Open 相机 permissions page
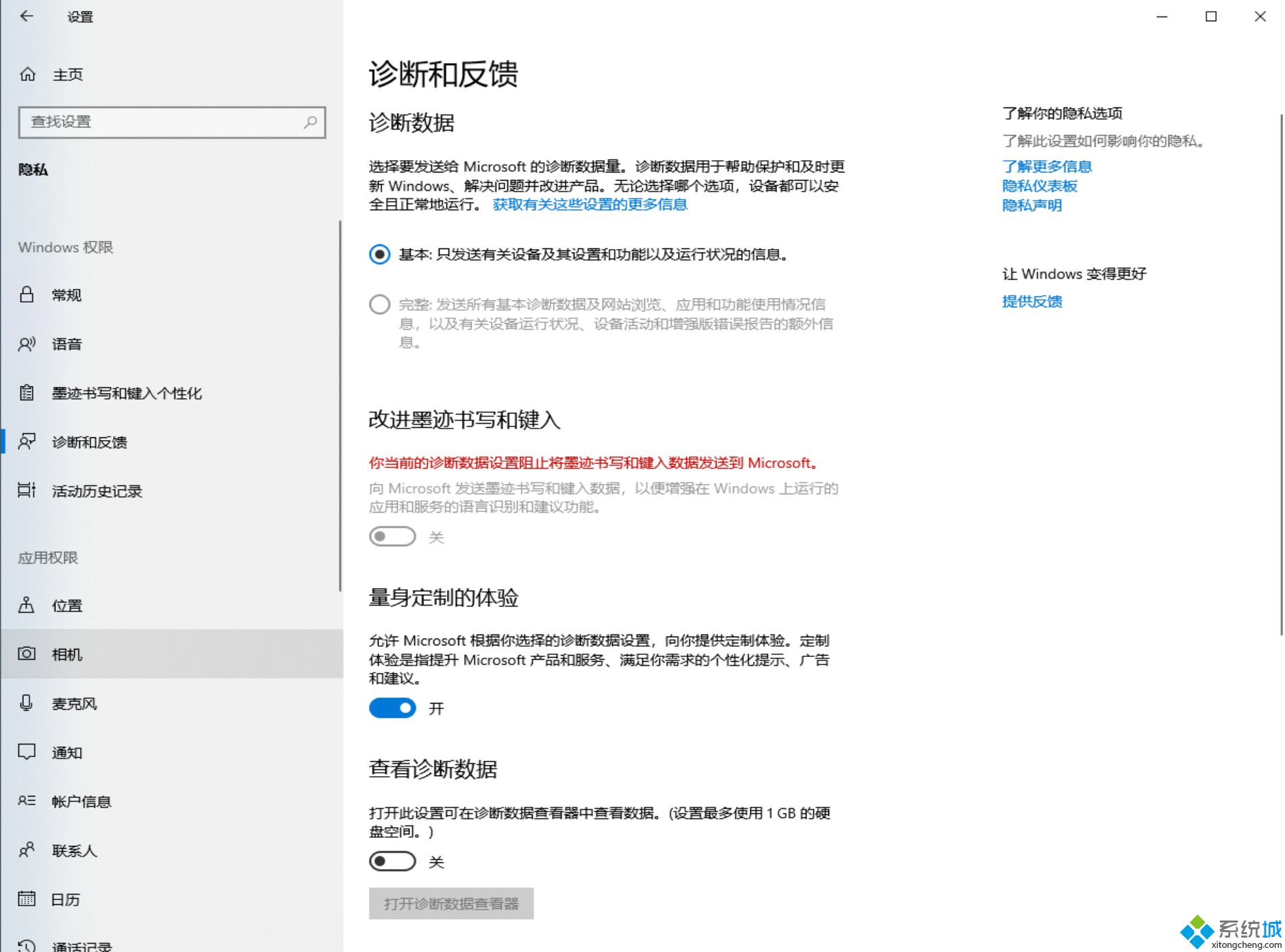 click(171, 654)
